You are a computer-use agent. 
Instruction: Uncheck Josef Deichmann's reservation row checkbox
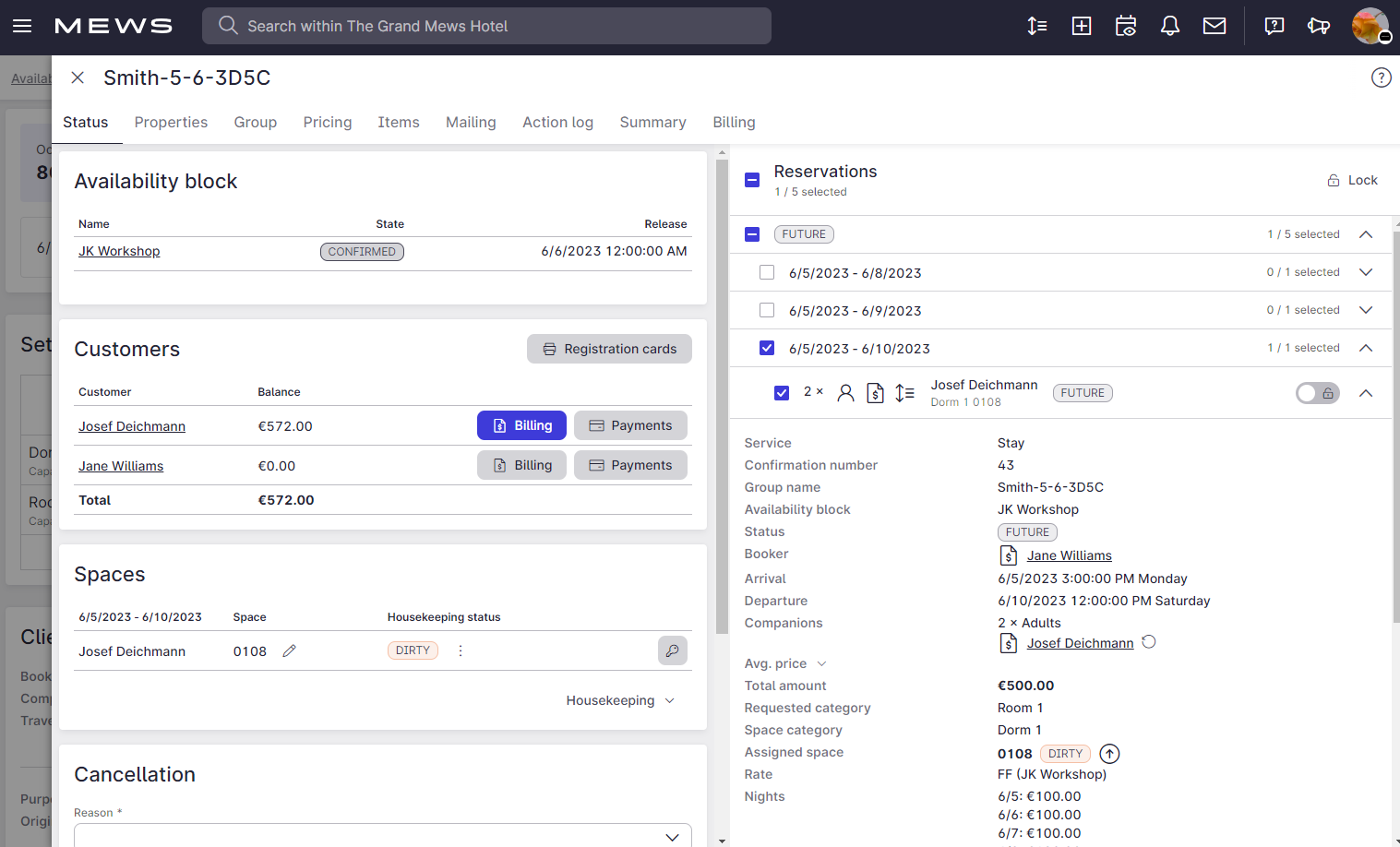pyautogui.click(x=782, y=392)
